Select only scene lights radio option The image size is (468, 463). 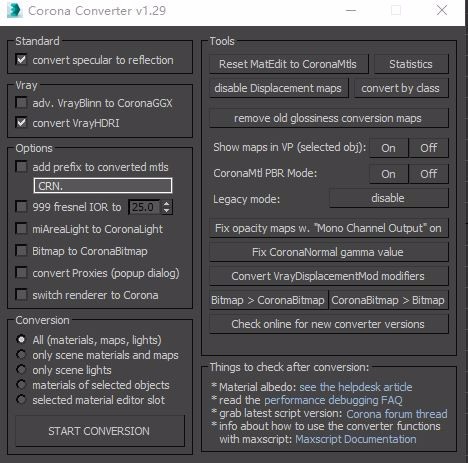point(21,370)
